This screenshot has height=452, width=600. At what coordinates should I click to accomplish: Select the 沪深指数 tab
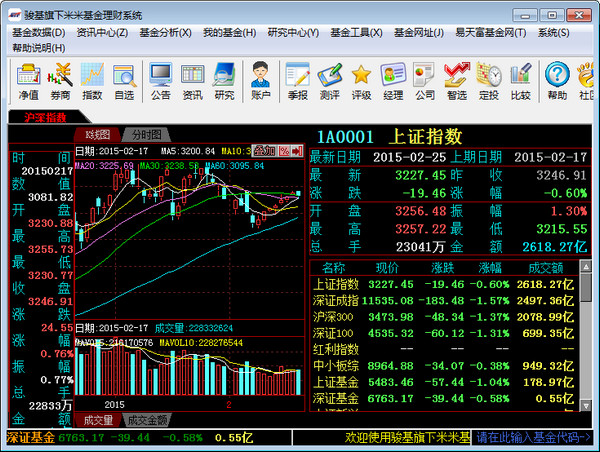pyautogui.click(x=46, y=117)
